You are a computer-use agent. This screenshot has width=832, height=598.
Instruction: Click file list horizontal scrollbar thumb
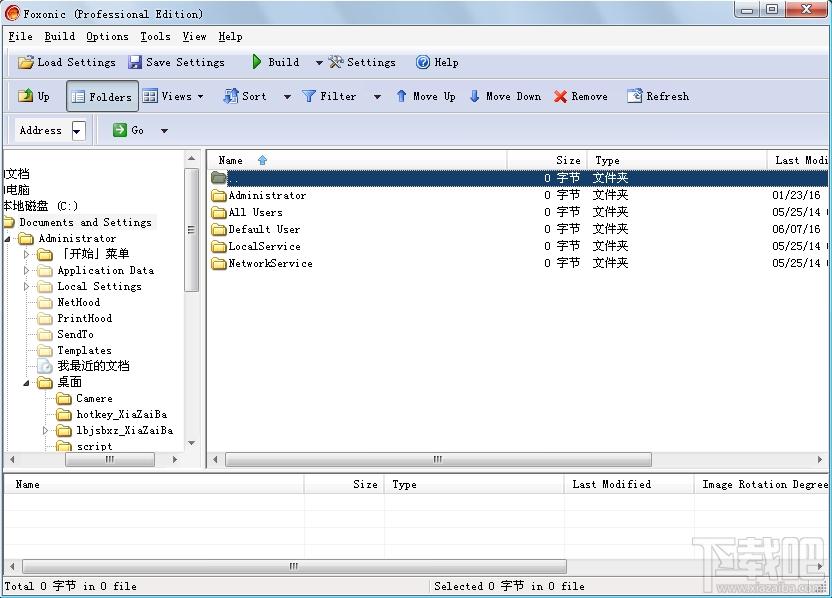point(438,460)
